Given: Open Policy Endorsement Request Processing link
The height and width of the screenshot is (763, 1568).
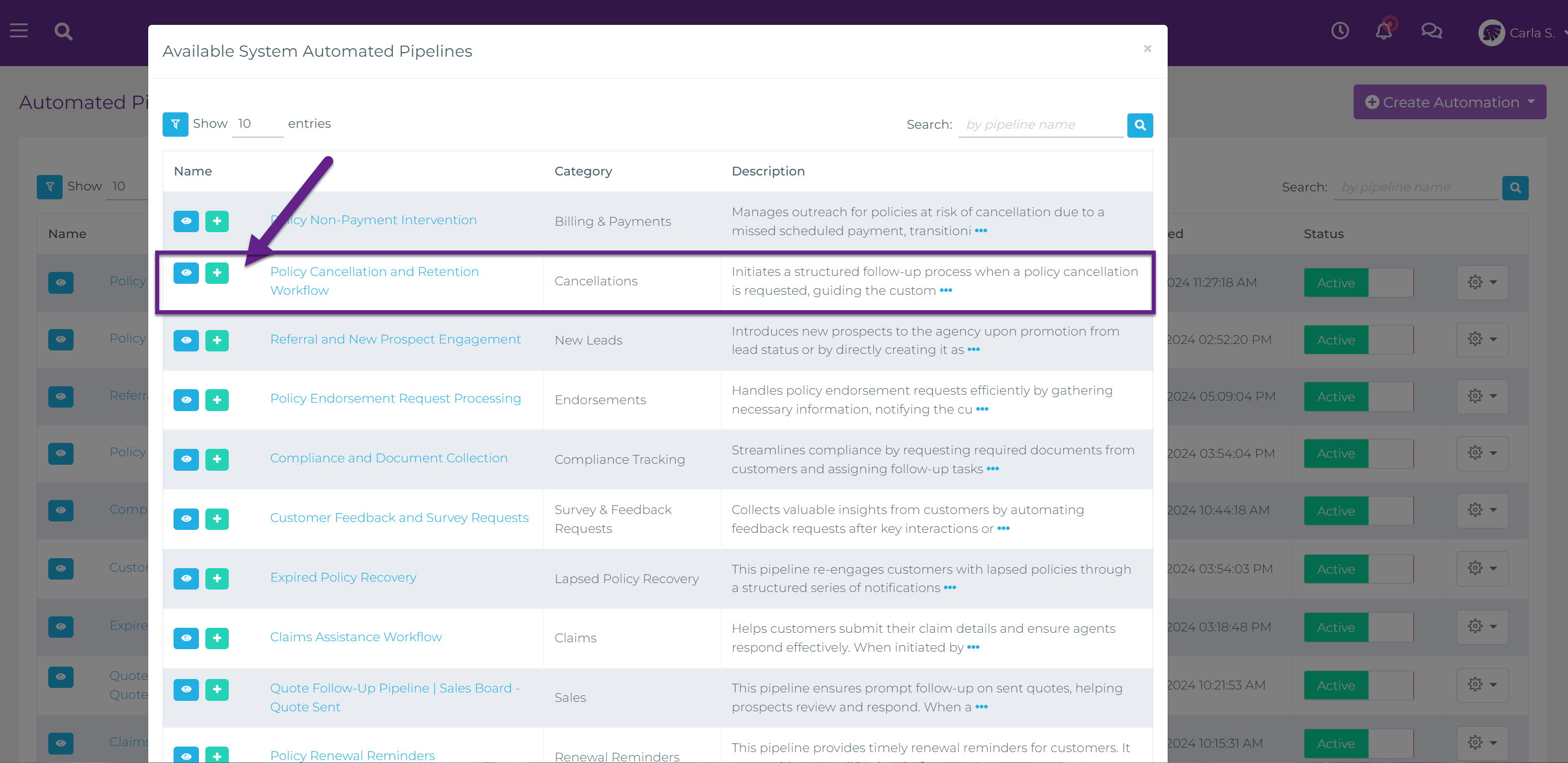Looking at the screenshot, I should point(395,399).
